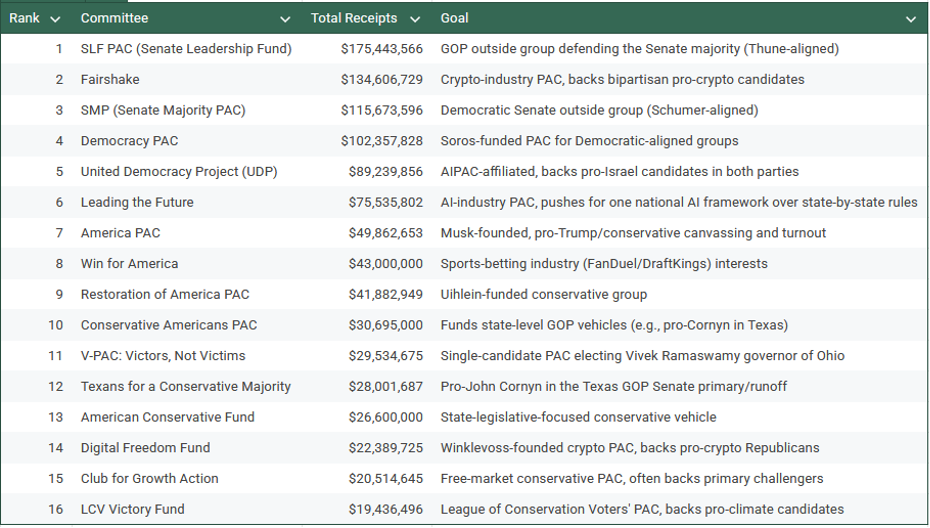Click the $22,389,725 receipts cell
Screen dimensions: 930x528
(368, 448)
